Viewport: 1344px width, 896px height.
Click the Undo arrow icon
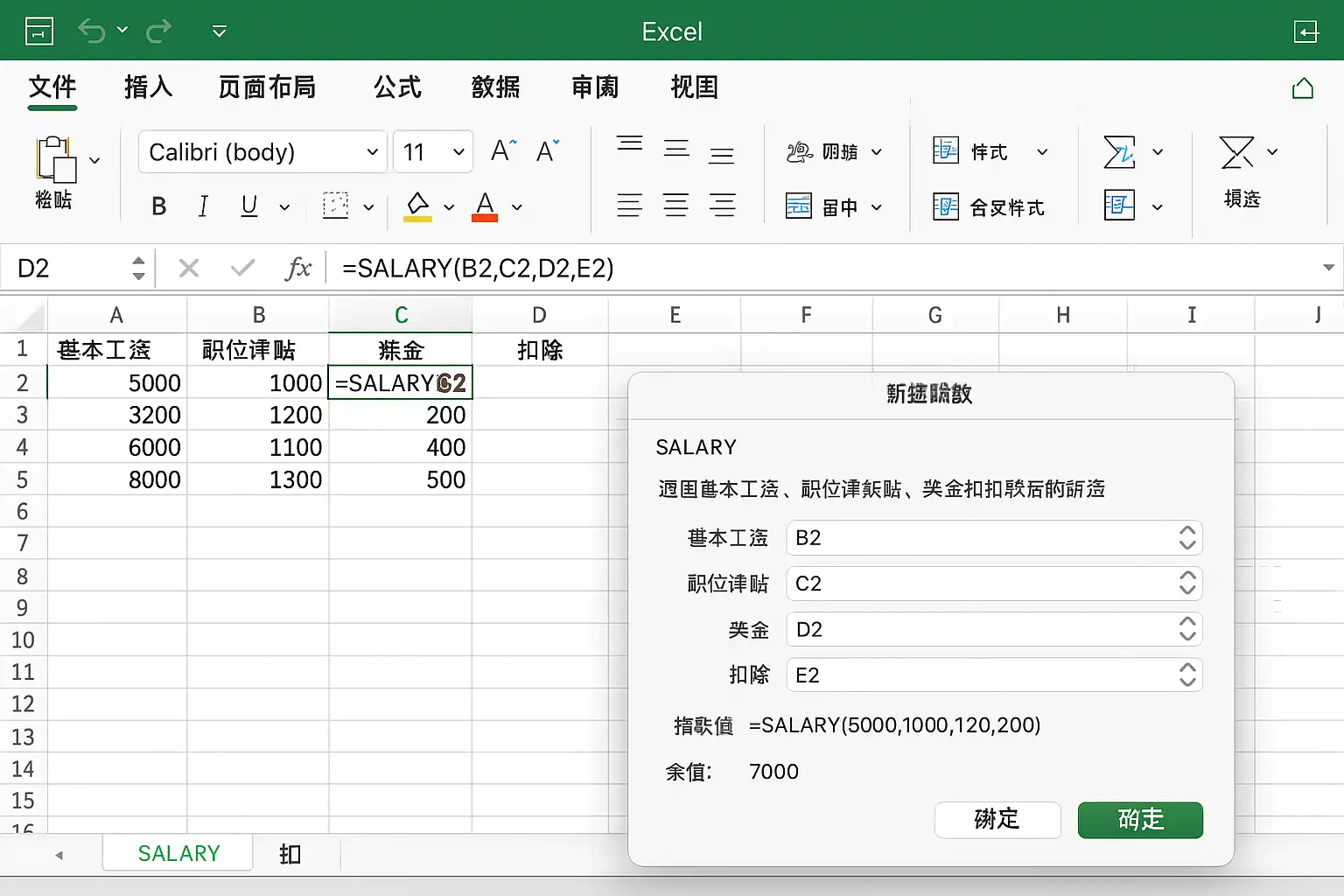click(x=91, y=31)
